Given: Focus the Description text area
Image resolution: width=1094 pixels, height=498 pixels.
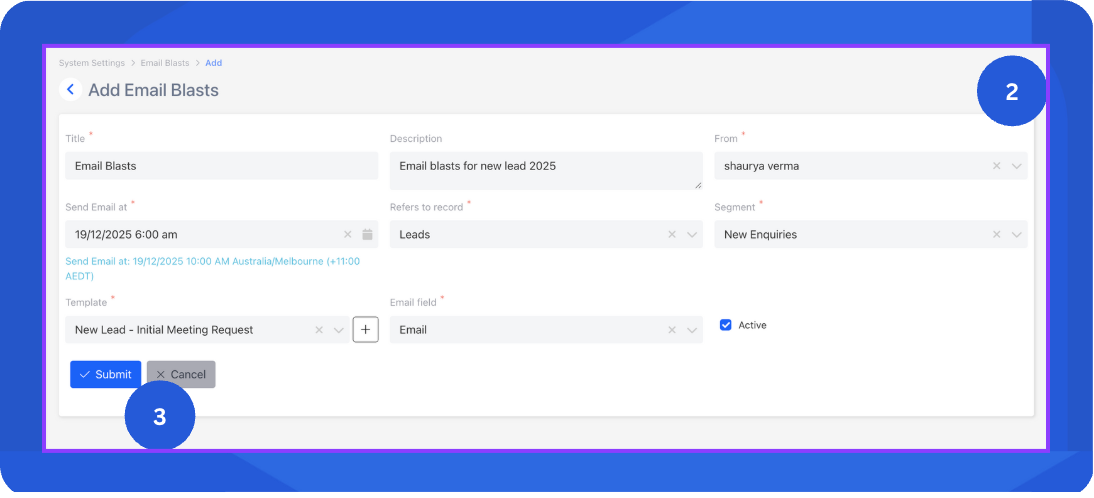Looking at the screenshot, I should [546, 170].
